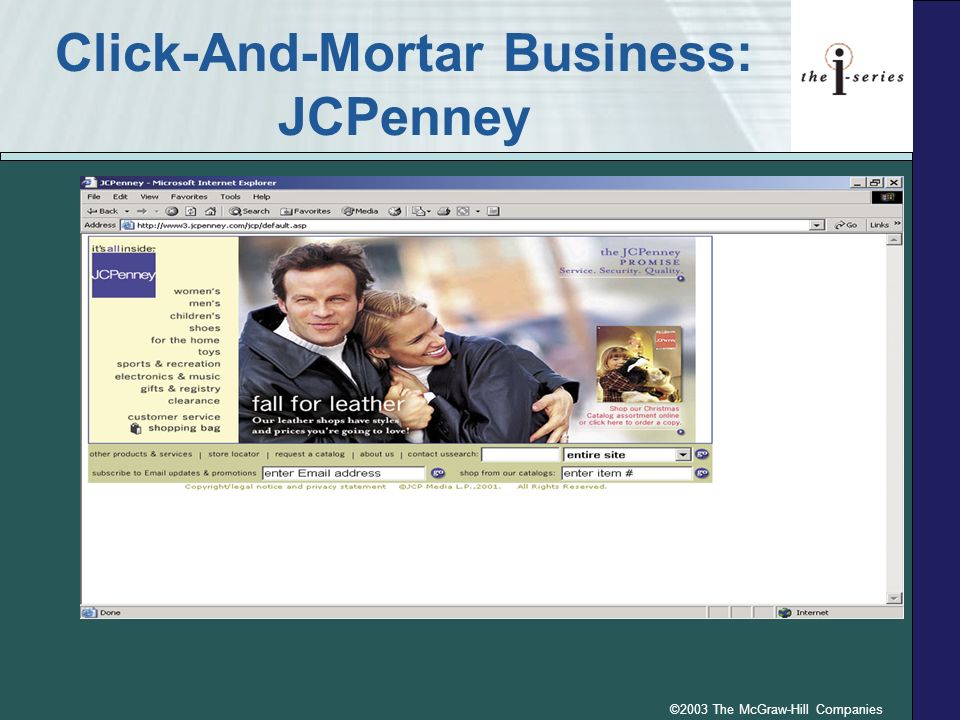
Task: Click the enter Email address field
Action: (x=343, y=473)
